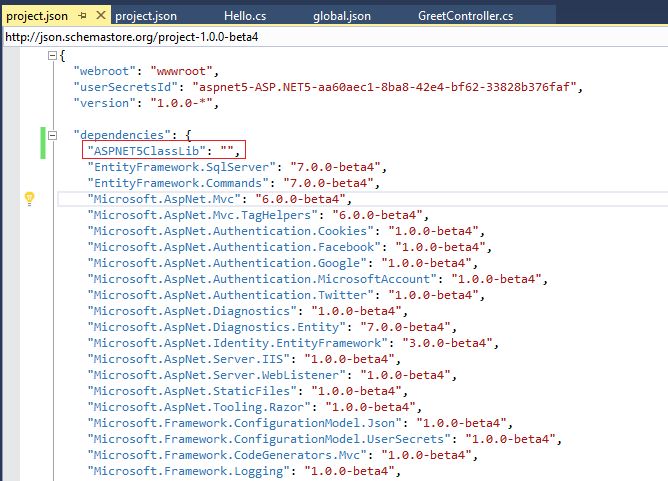Image resolution: width=668 pixels, height=481 pixels.
Task: Click the aspnet5-ASP.NET5 secrets ID value
Action: 384,87
